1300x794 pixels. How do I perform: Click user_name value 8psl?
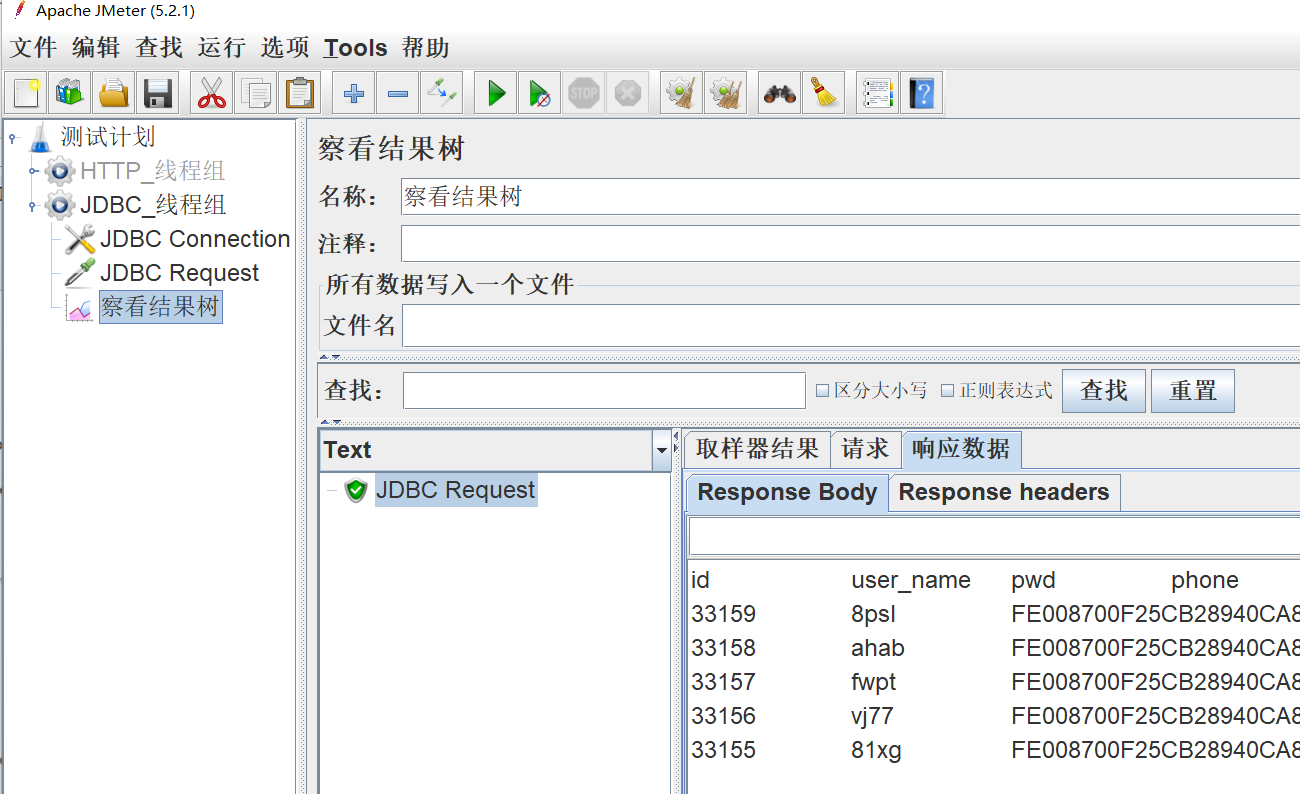(x=874, y=614)
